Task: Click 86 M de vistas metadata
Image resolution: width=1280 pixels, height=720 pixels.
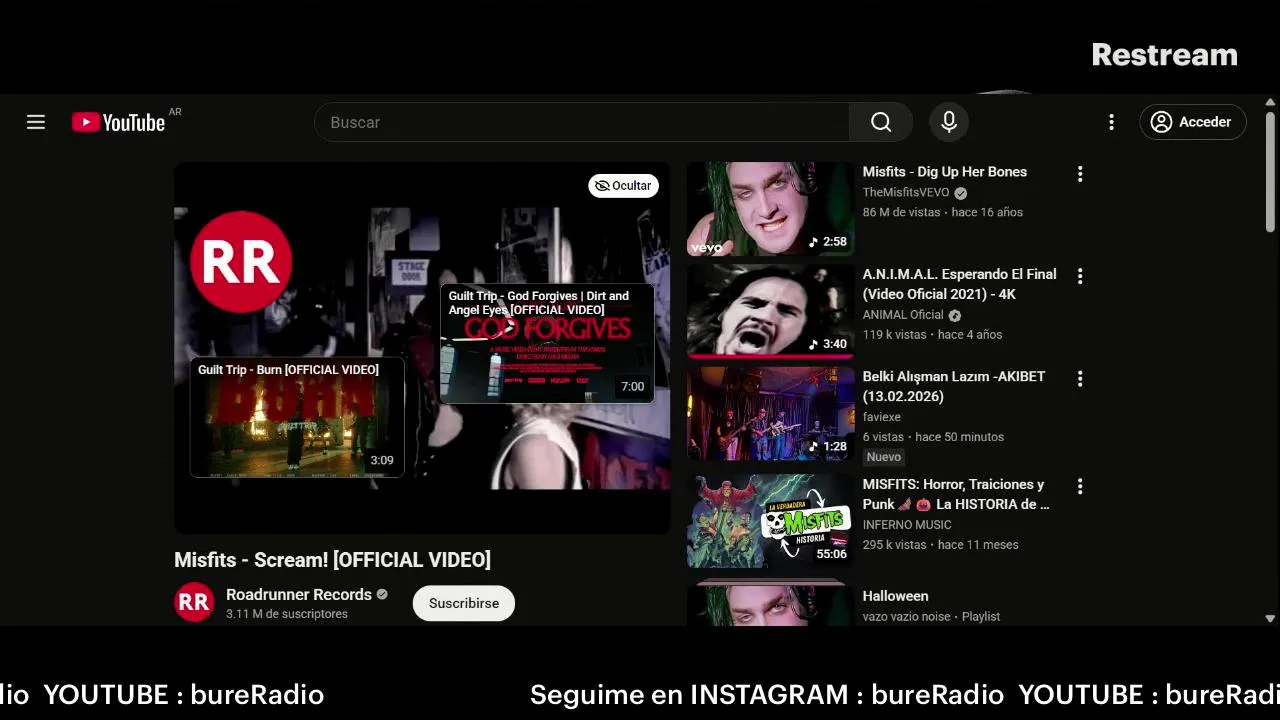Action: point(901,212)
